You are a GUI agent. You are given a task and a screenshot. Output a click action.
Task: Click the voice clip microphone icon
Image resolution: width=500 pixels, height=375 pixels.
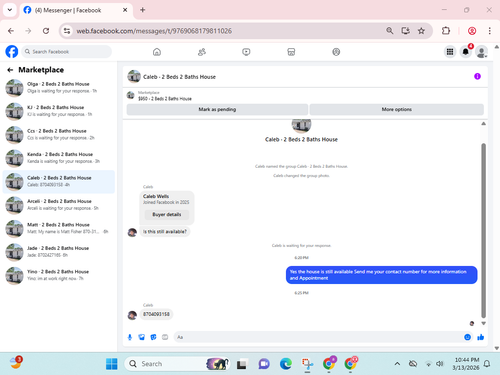click(x=130, y=337)
